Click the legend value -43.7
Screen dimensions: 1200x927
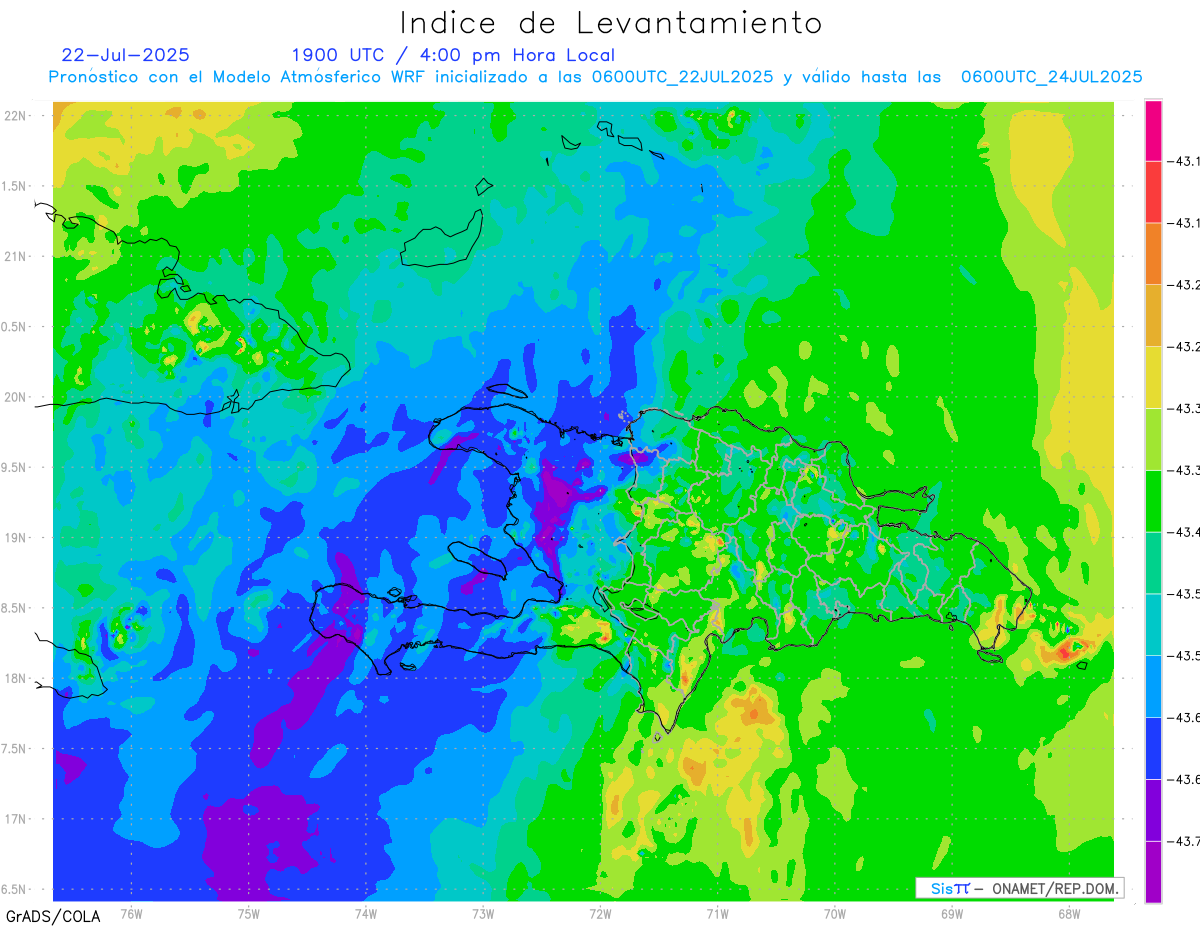pyautogui.click(x=1185, y=842)
